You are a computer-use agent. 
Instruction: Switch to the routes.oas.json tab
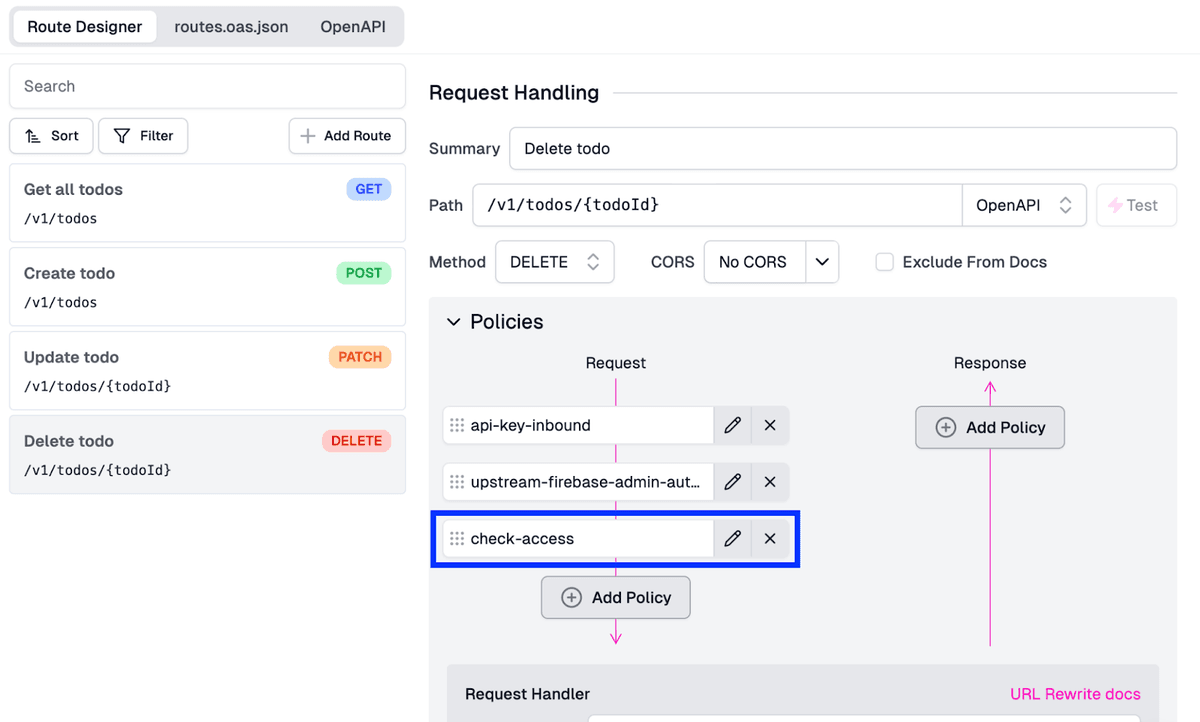[231, 27]
